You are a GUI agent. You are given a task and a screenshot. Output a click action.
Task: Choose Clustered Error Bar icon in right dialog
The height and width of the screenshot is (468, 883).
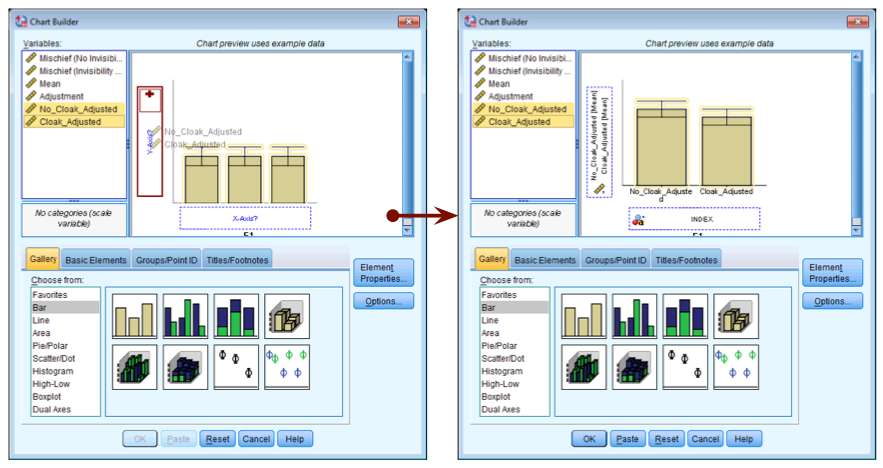click(736, 366)
